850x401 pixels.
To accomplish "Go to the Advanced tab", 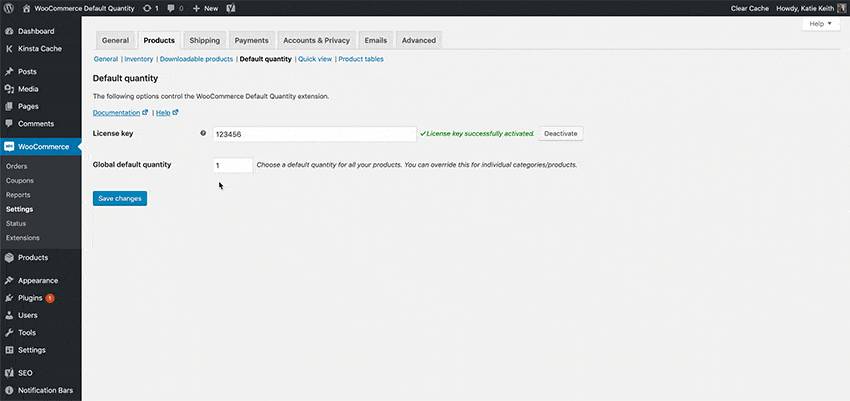I will pos(418,41).
